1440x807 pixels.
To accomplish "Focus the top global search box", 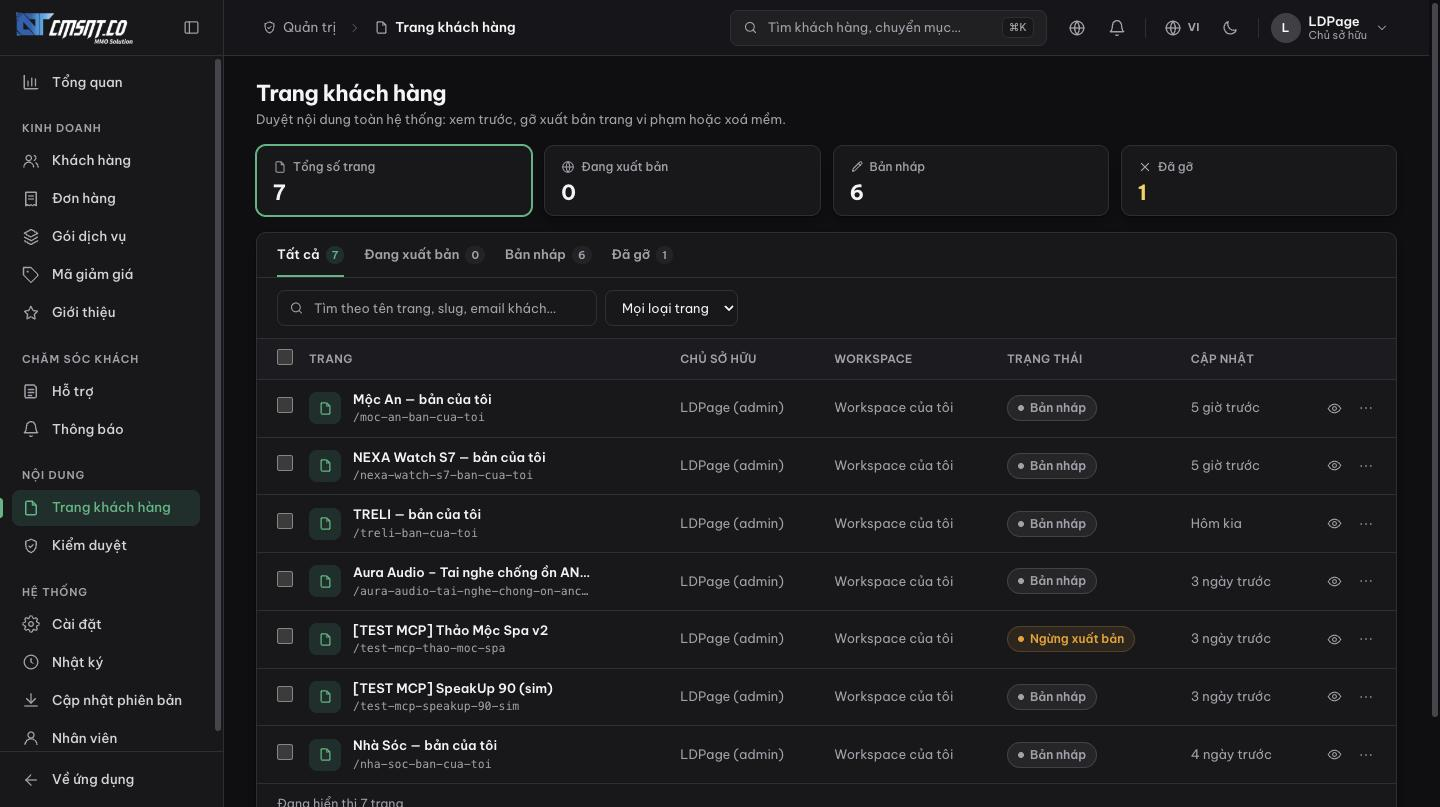I will coord(888,28).
